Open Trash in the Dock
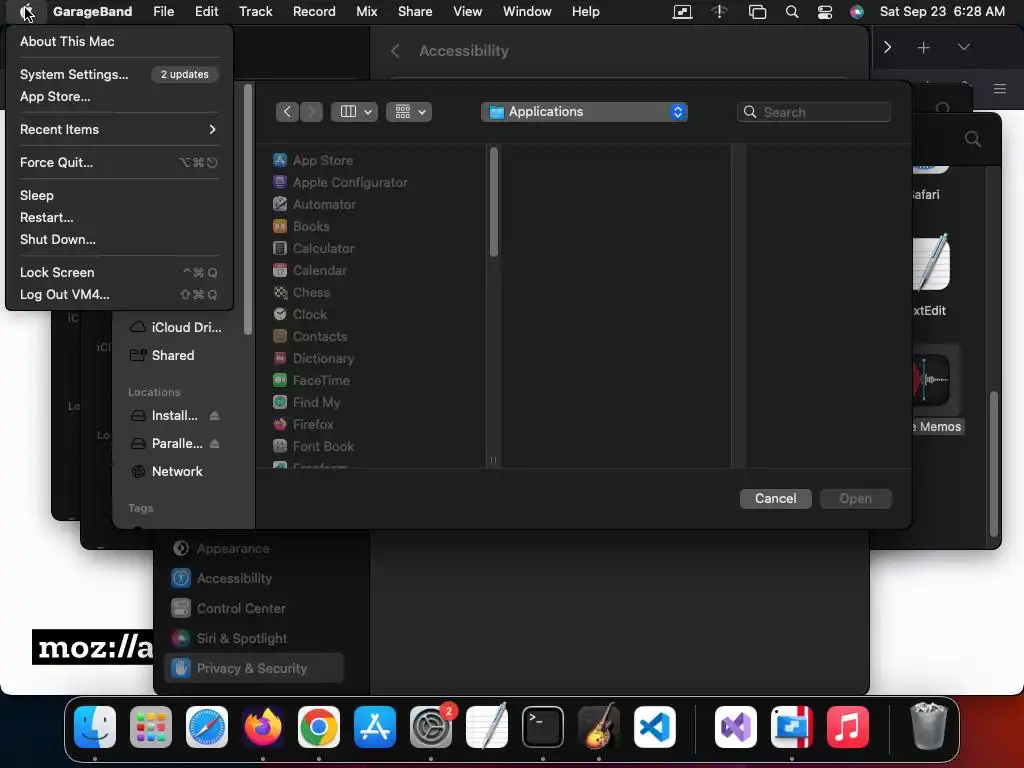 coord(928,727)
